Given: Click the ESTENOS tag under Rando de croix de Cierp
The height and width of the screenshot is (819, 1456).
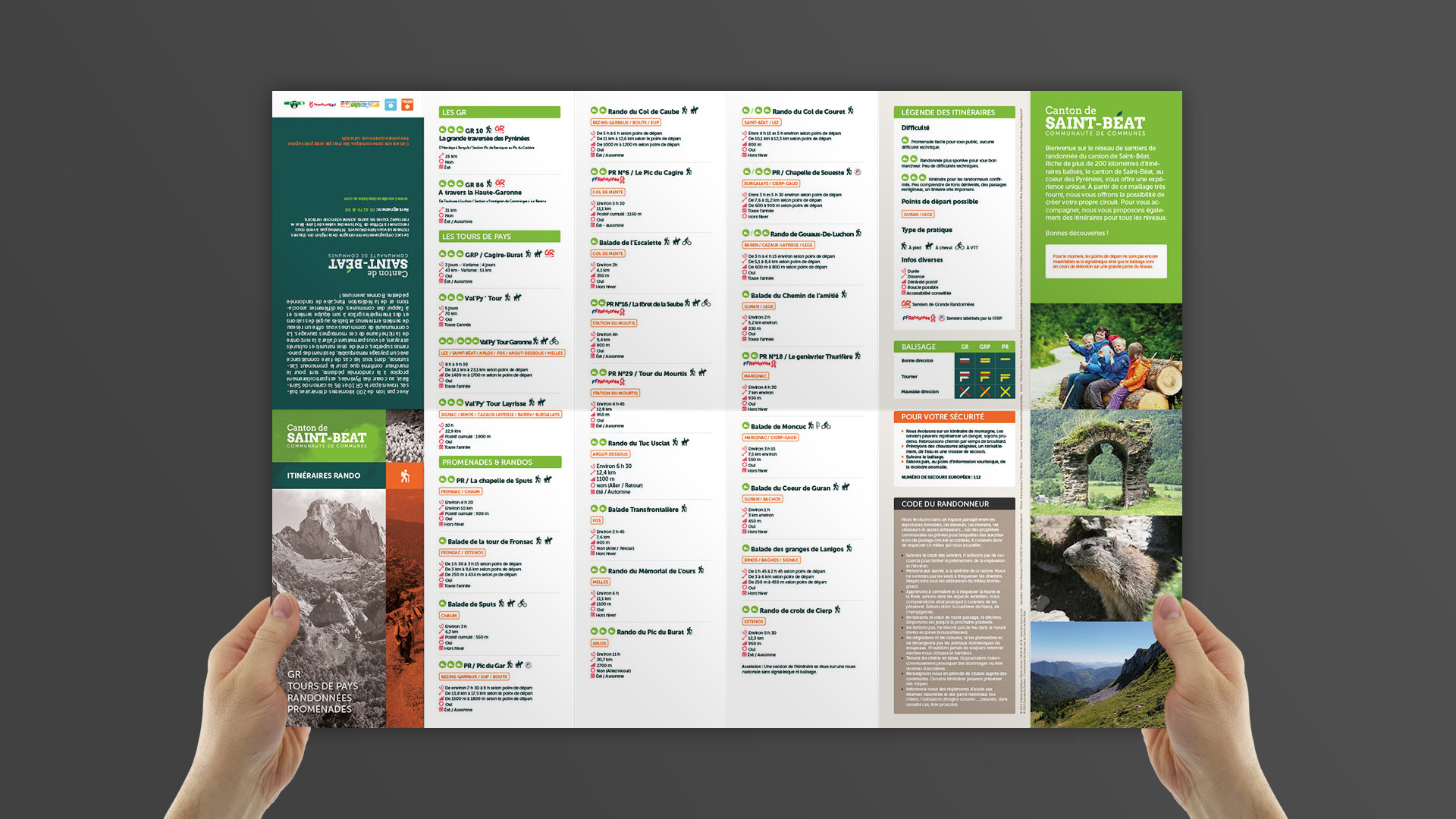Looking at the screenshot, I should click(x=754, y=622).
